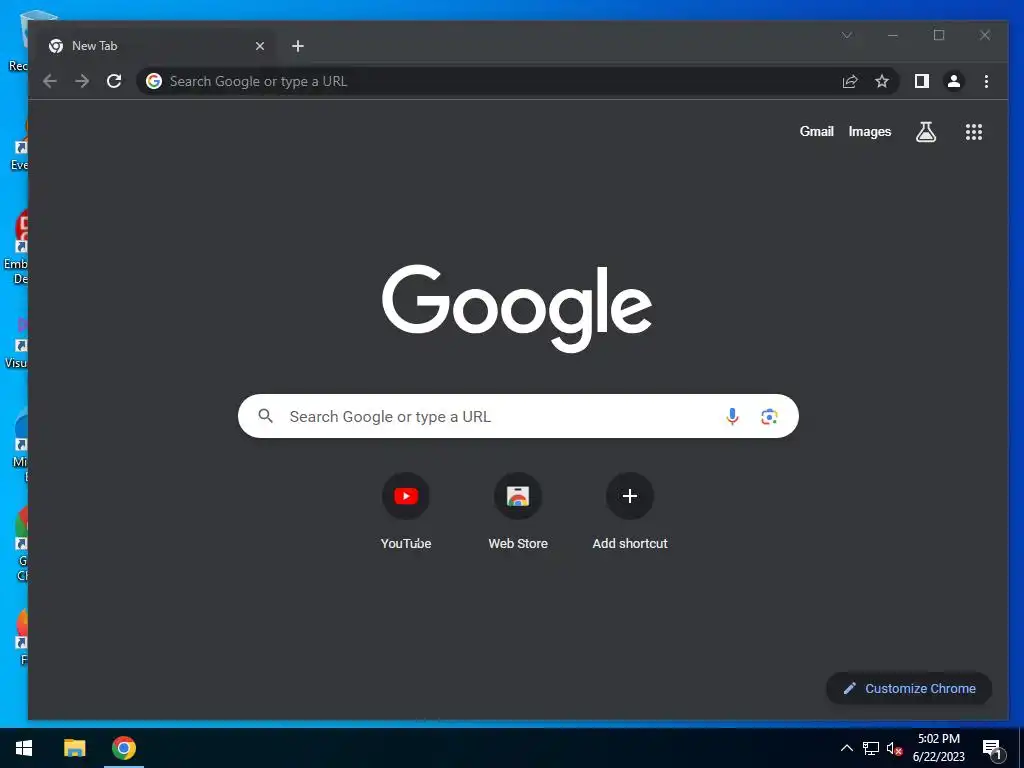Open the YouTube shortcut
Image resolution: width=1024 pixels, height=768 pixels.
406,511
